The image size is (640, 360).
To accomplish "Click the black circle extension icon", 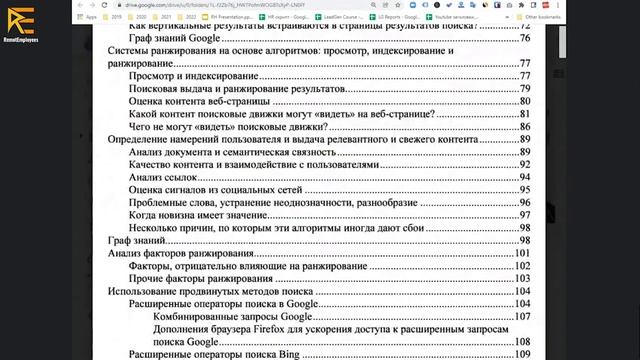I will pyautogui.click(x=437, y=5).
